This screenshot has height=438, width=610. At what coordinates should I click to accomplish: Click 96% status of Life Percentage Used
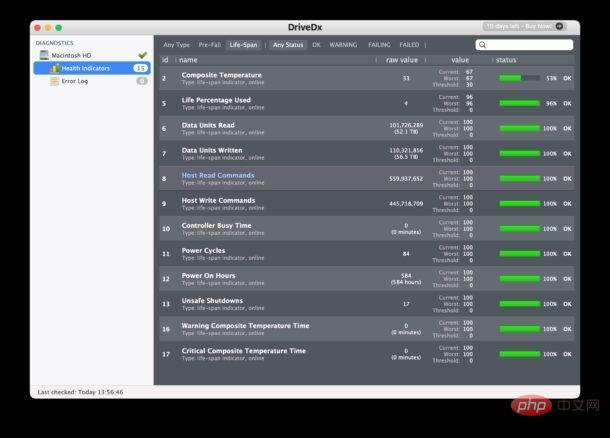tap(551, 103)
